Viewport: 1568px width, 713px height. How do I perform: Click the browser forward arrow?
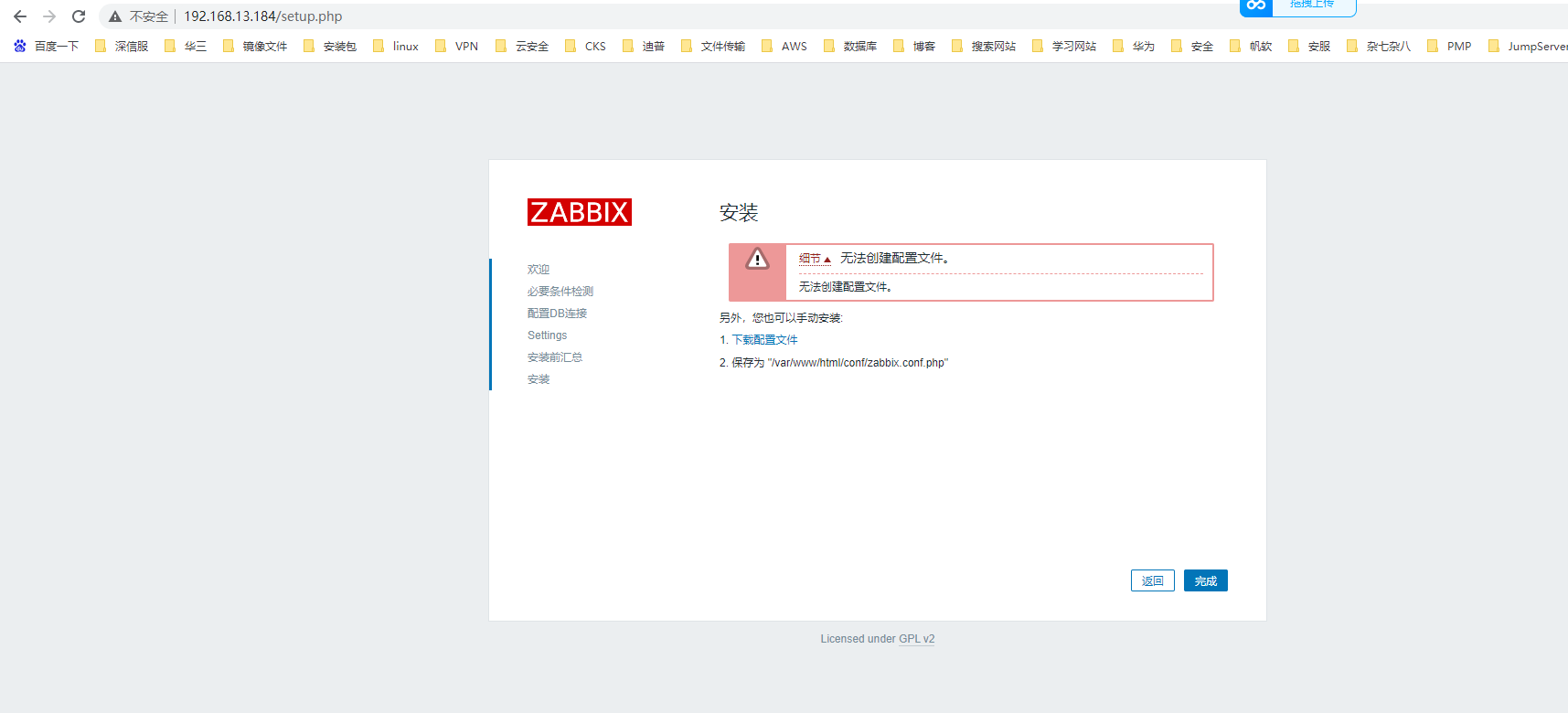point(49,16)
